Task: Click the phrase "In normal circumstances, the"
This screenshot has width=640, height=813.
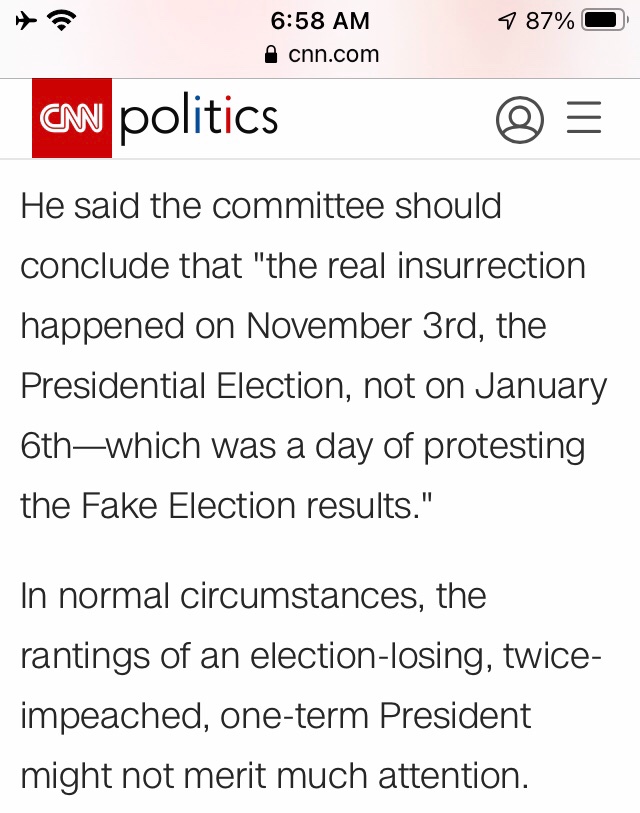Action: tap(253, 596)
